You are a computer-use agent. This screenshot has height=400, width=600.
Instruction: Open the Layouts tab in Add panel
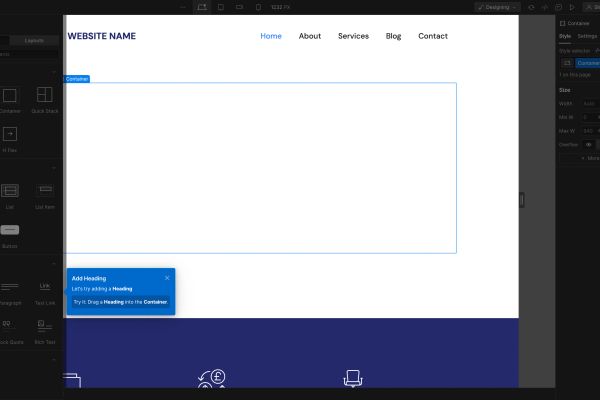(34, 40)
